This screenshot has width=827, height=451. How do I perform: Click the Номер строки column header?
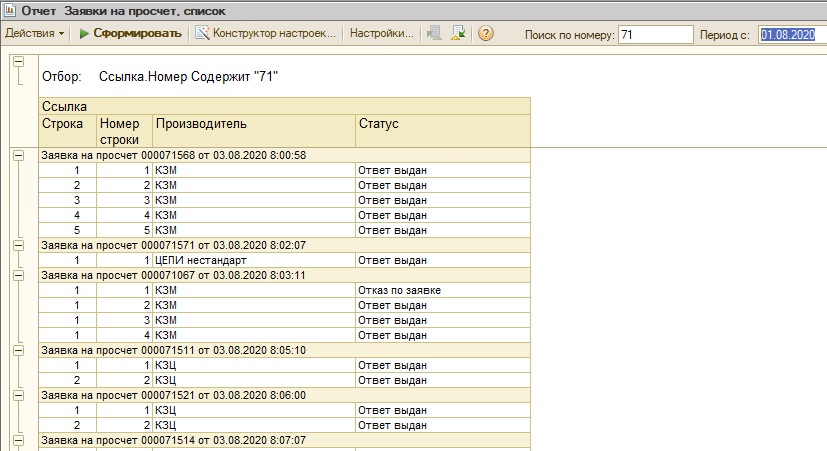[x=124, y=131]
